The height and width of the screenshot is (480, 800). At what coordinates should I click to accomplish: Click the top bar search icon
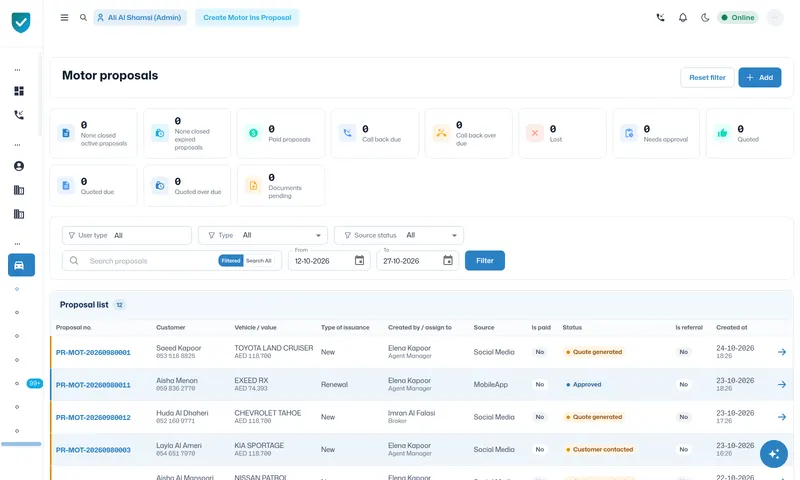point(83,17)
